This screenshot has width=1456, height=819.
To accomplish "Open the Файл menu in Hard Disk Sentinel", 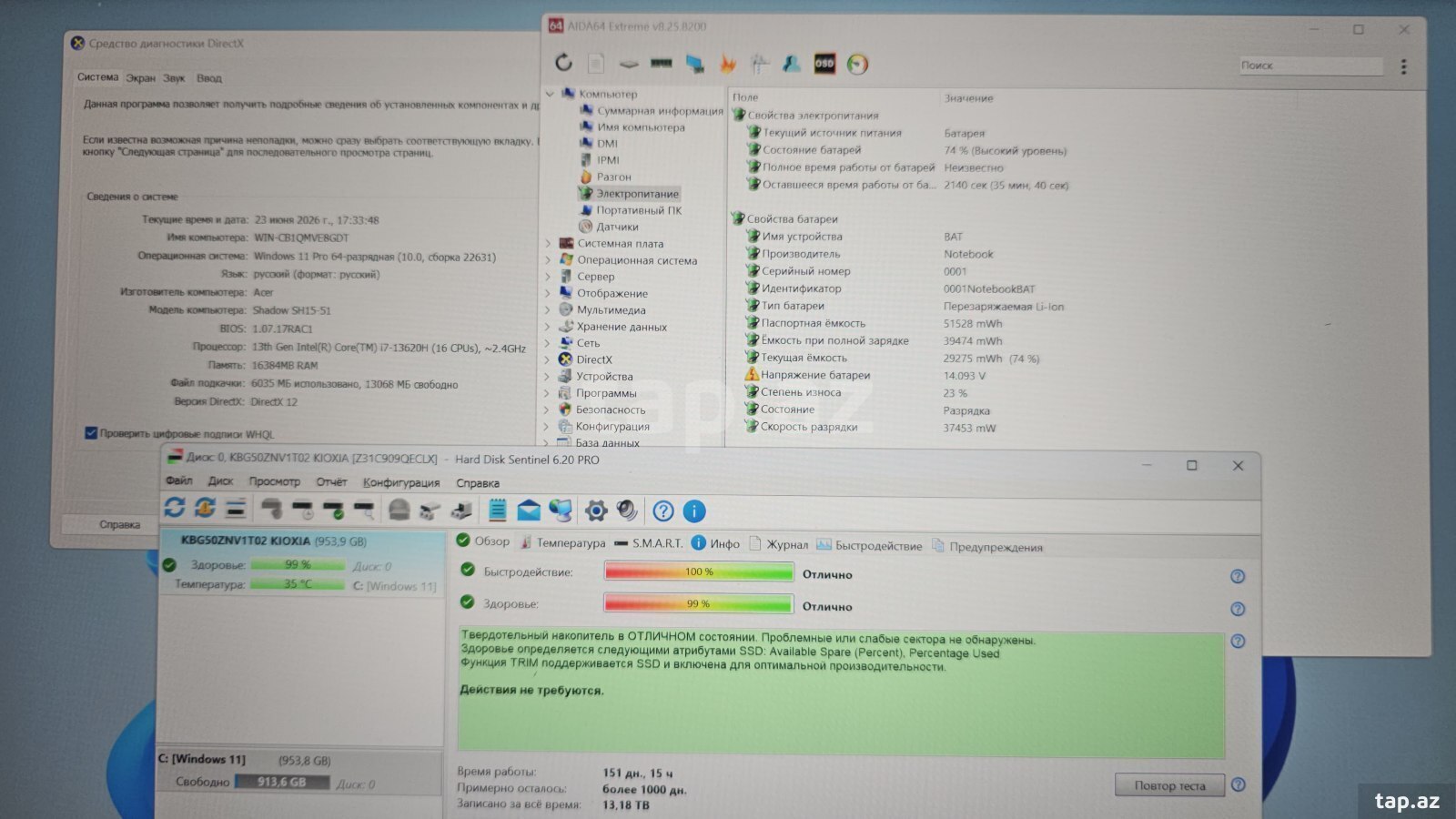I will click(x=178, y=480).
